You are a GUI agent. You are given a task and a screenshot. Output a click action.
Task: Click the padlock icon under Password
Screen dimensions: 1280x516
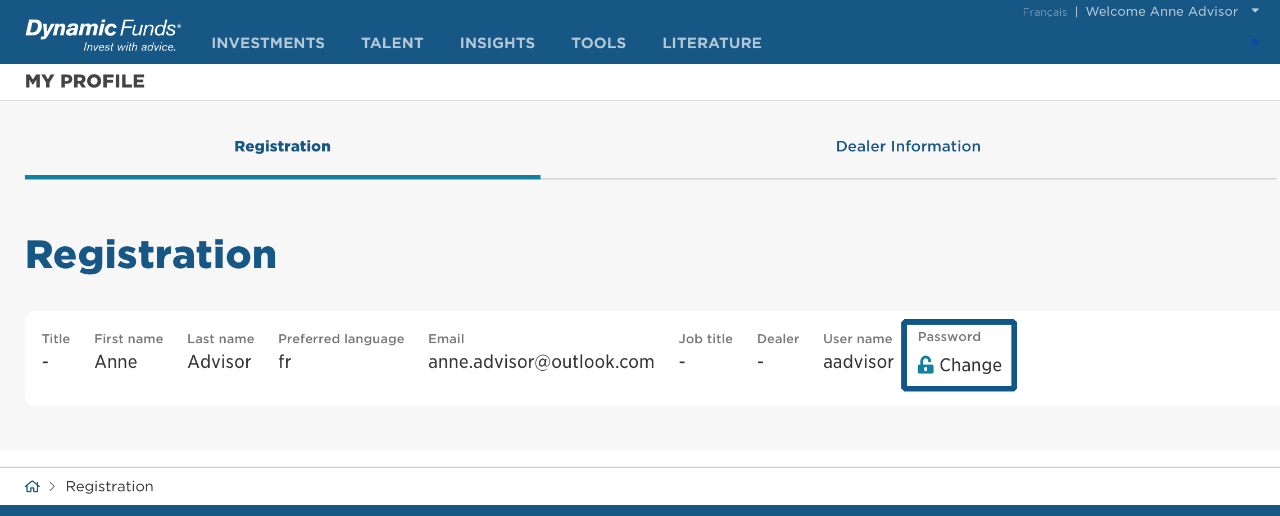pos(925,365)
